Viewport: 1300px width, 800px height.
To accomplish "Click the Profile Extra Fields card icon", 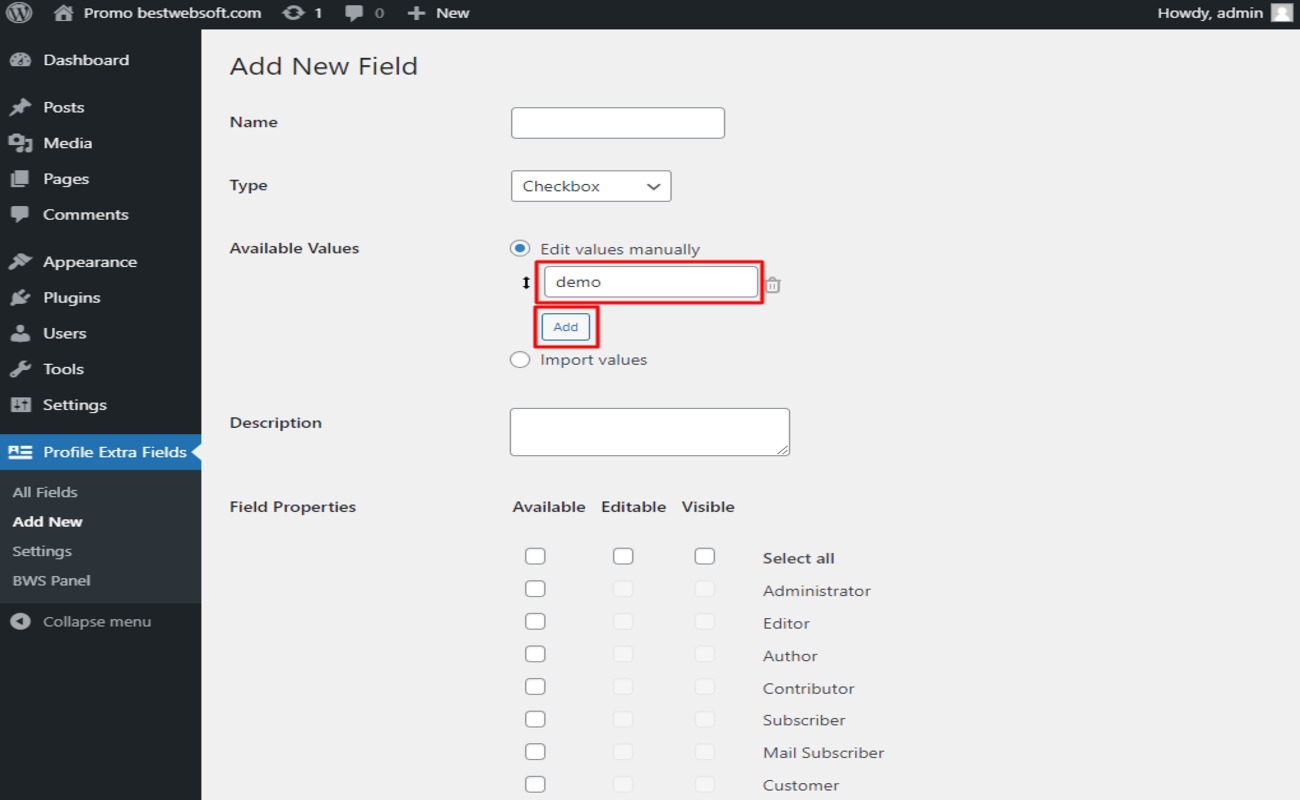I will tap(20, 452).
